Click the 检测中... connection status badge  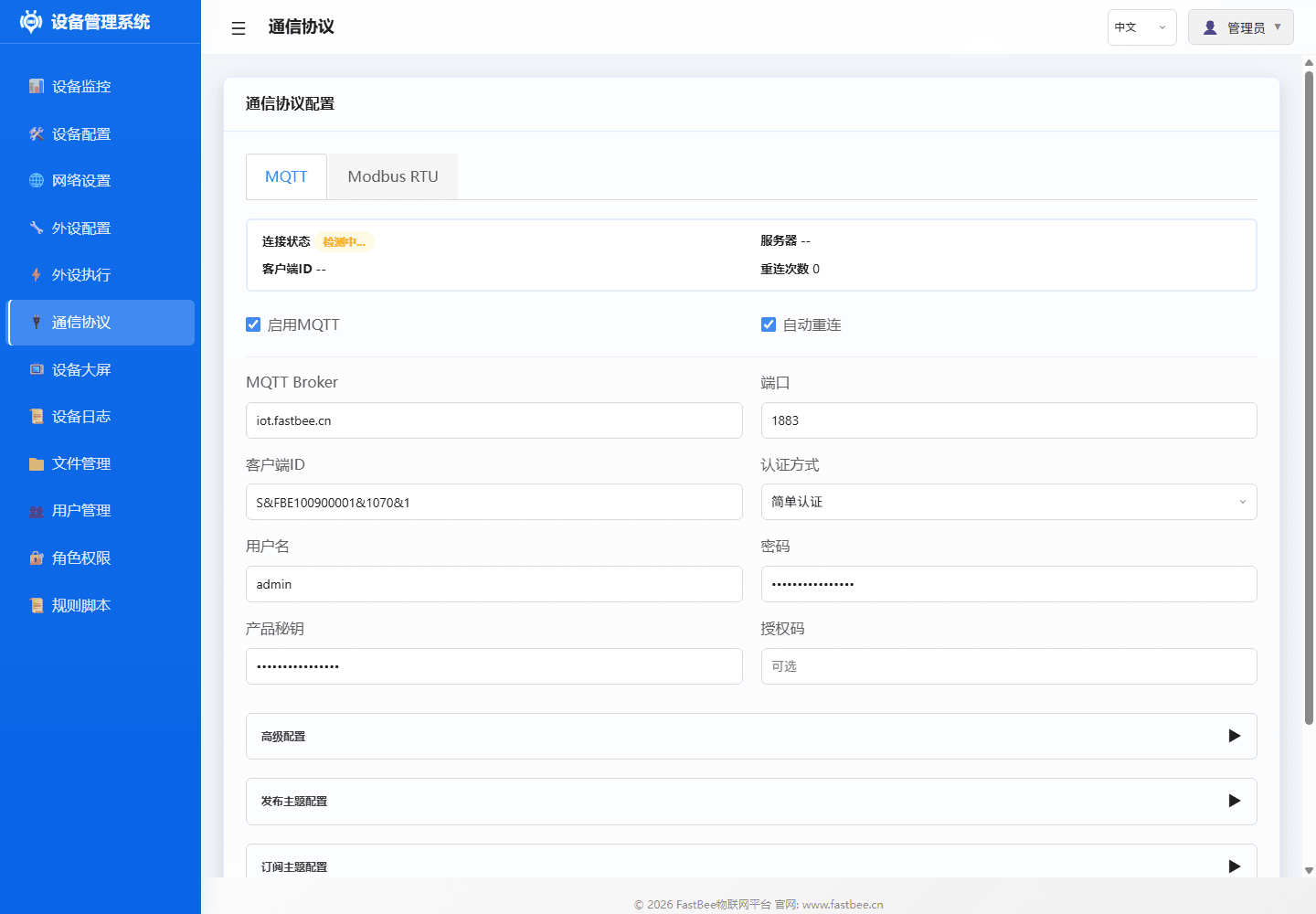[345, 242]
